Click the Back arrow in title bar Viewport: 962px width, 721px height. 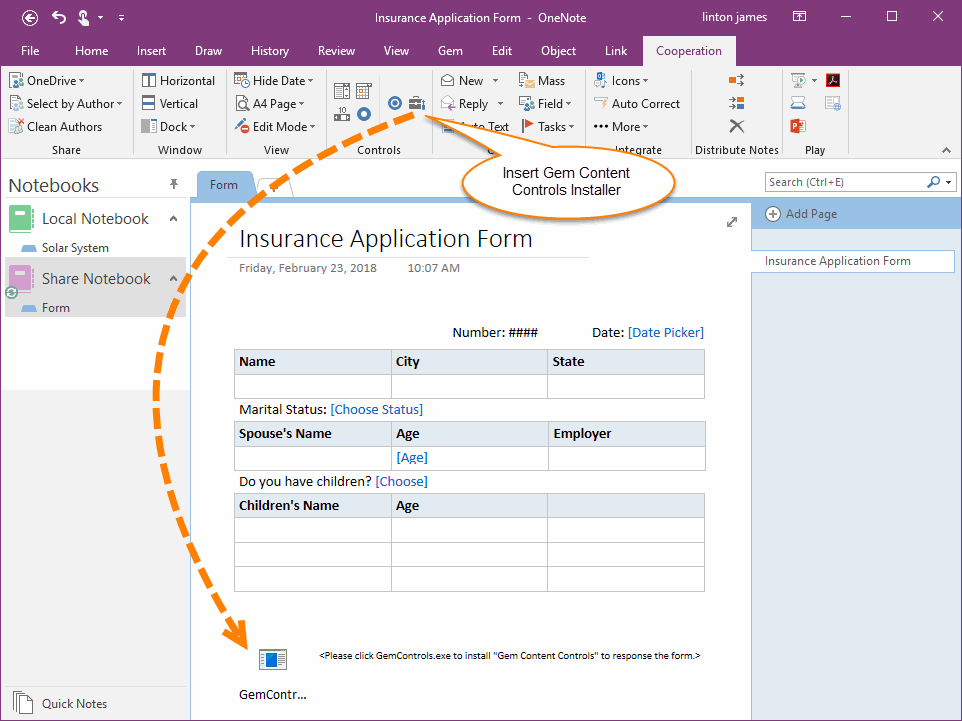29,18
